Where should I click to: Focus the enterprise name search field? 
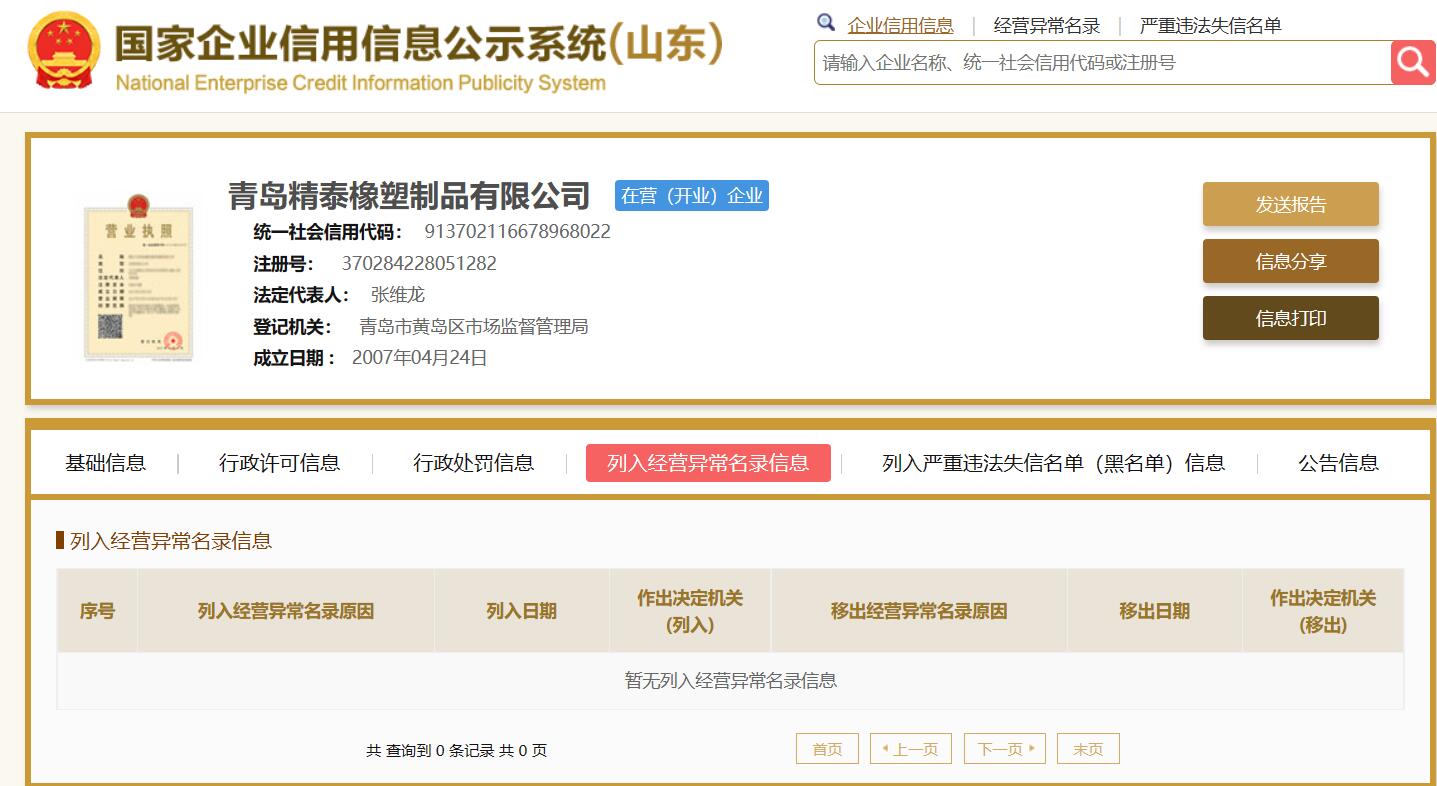point(1102,62)
